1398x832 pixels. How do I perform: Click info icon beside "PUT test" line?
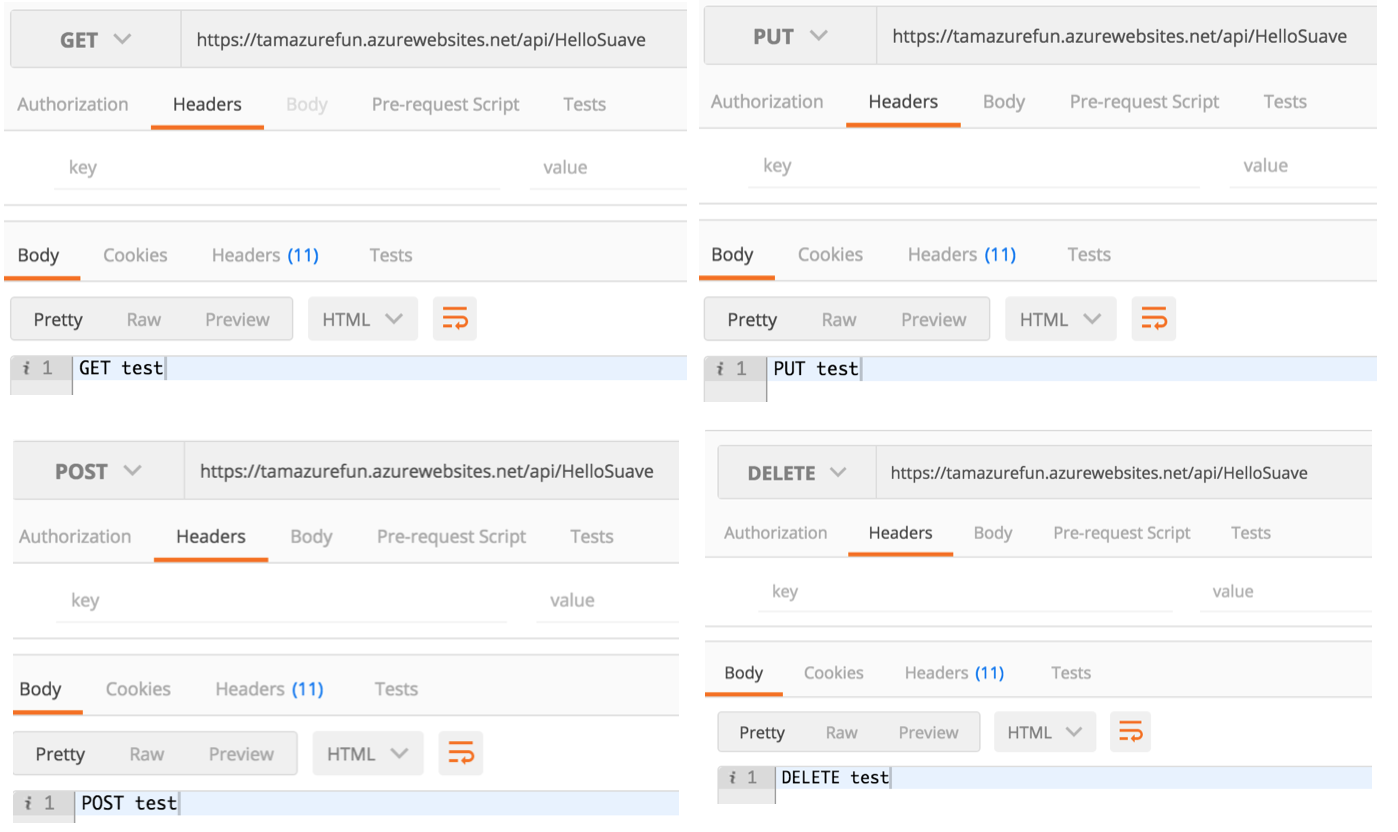pyautogui.click(x=721, y=369)
